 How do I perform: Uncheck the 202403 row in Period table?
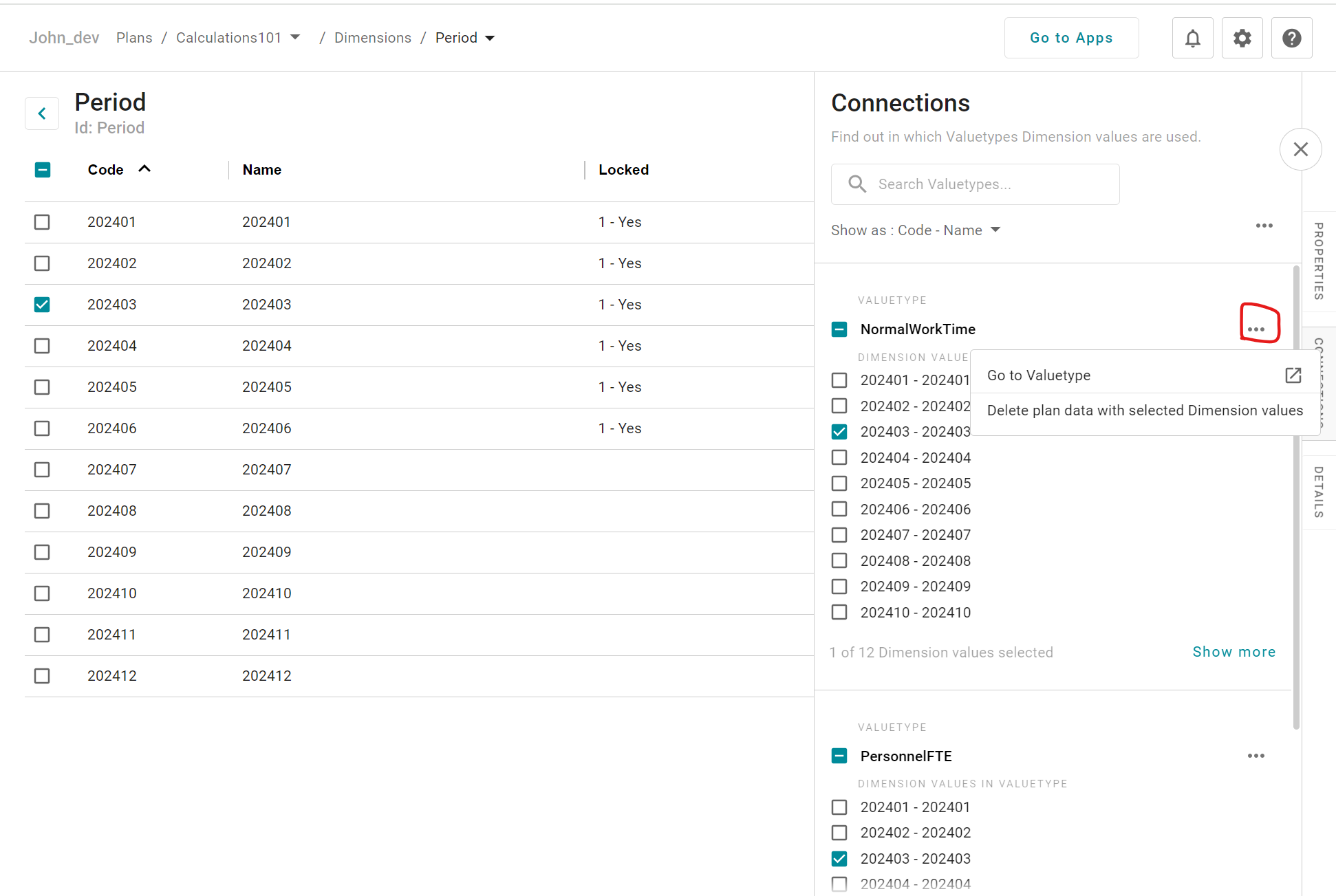(x=42, y=305)
